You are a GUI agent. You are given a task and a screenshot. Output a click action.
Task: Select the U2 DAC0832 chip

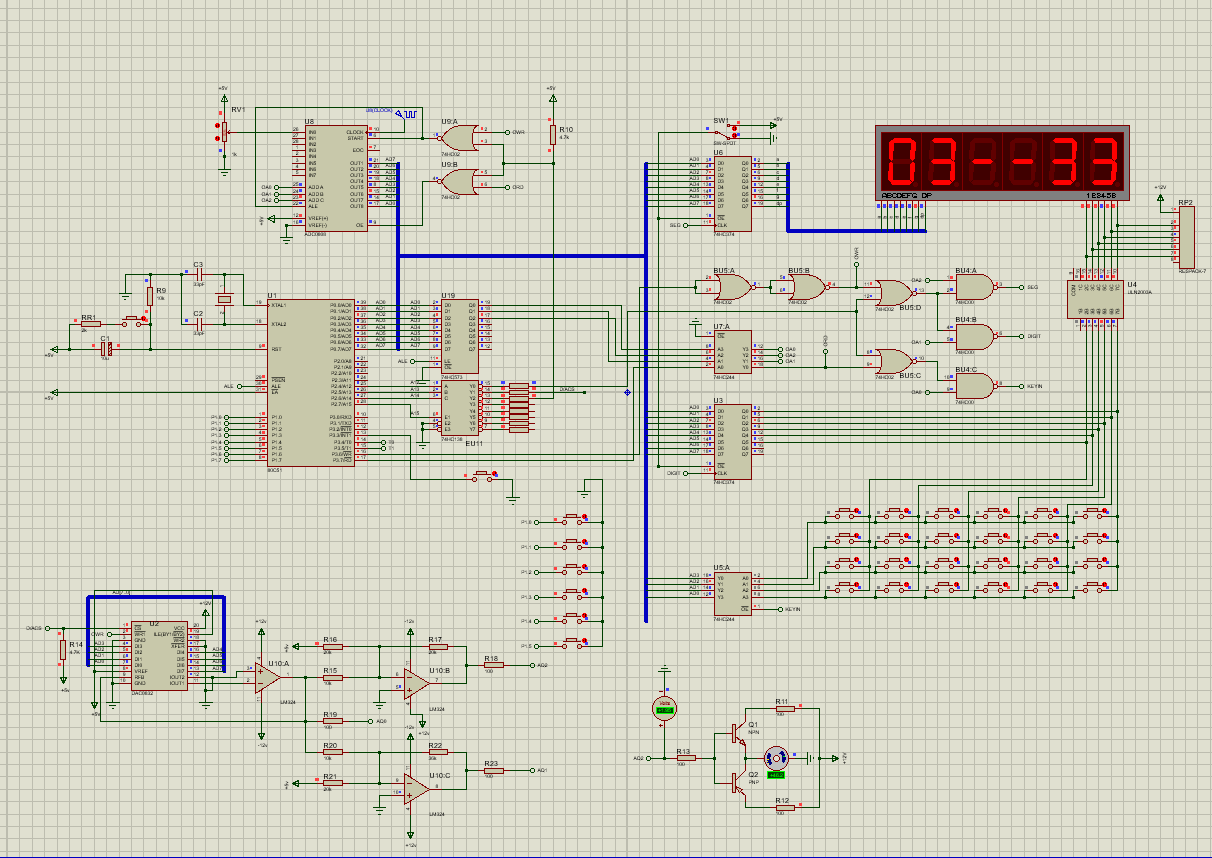[x=159, y=656]
